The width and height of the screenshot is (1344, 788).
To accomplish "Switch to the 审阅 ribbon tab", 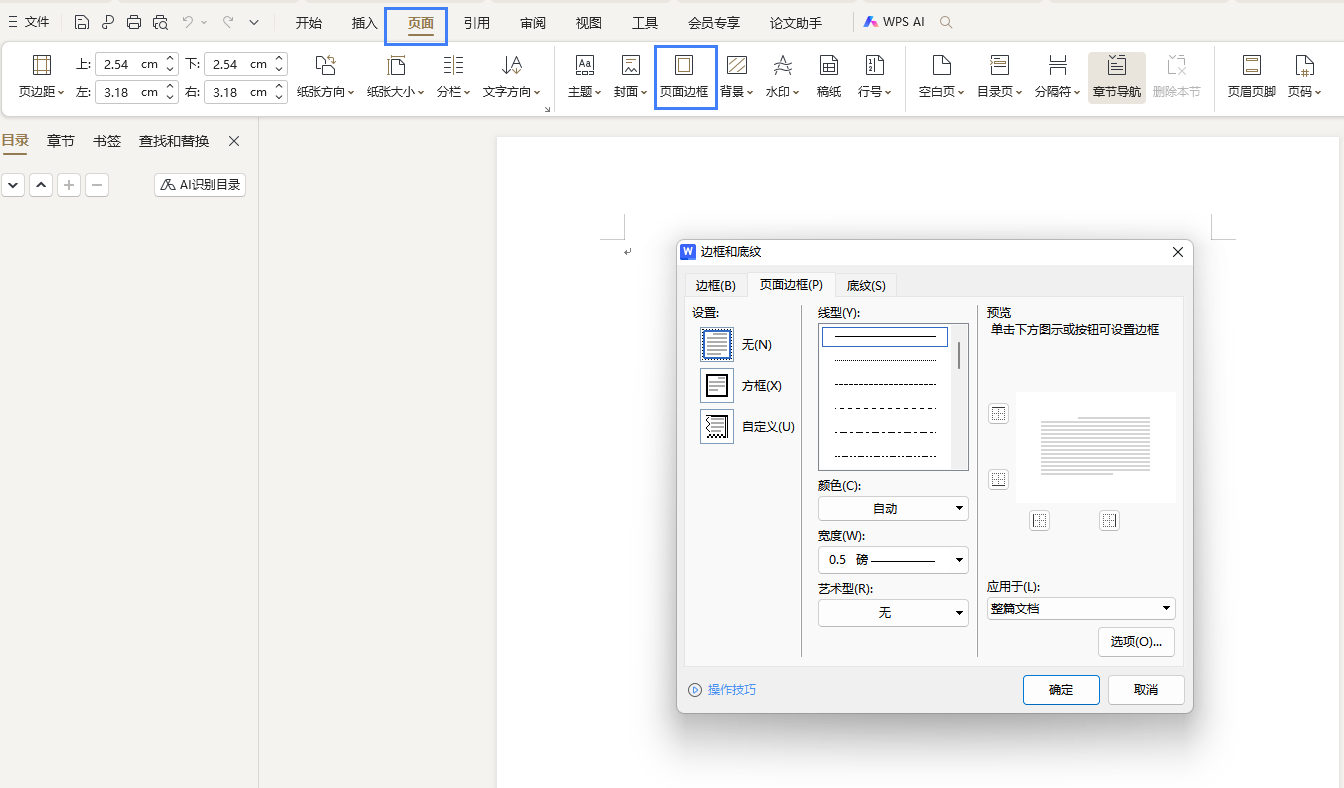I will tap(533, 22).
